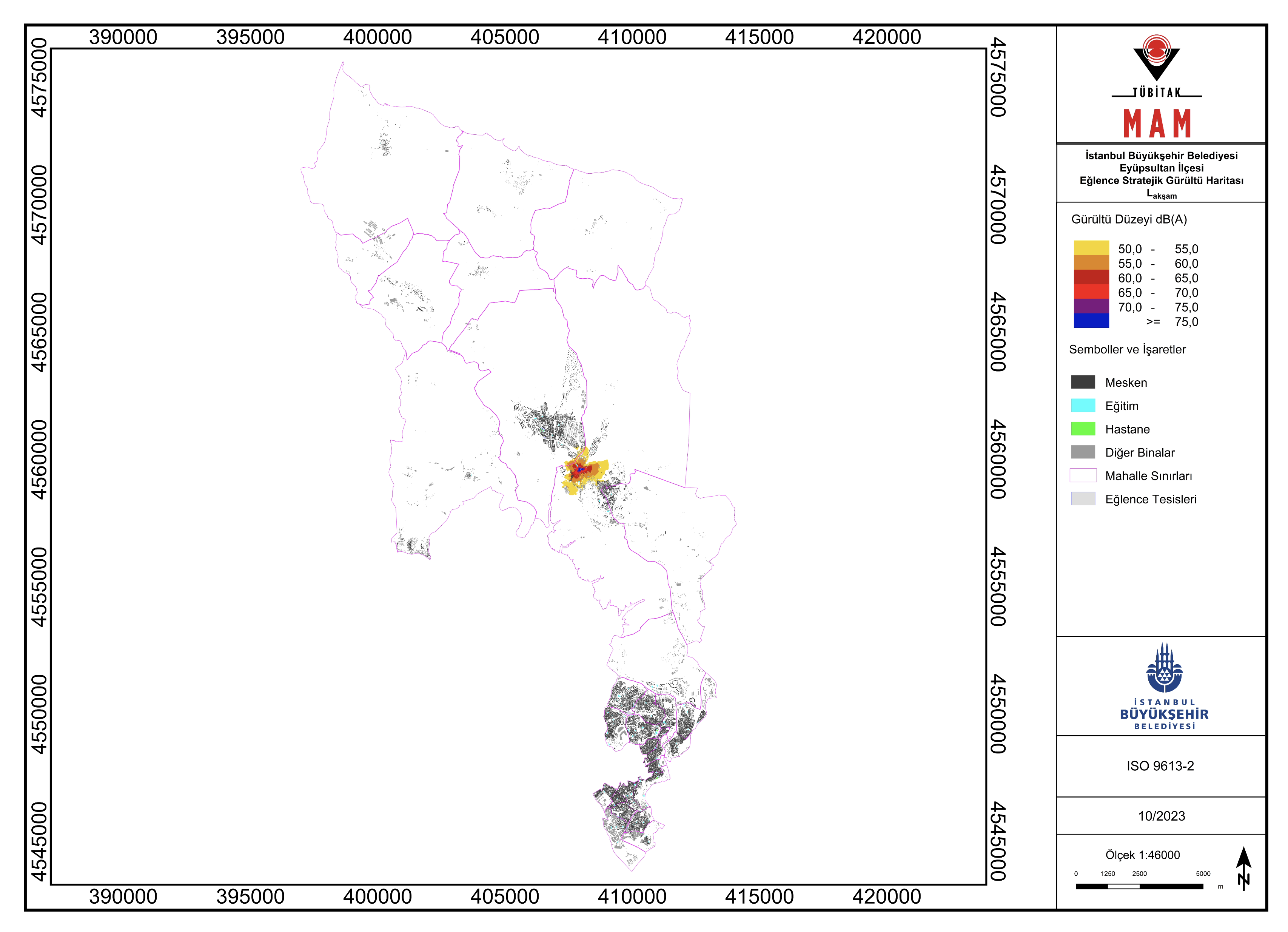This screenshot has width=1288, height=932.
Task: Click the "10/2023" date text
Action: point(1162,816)
